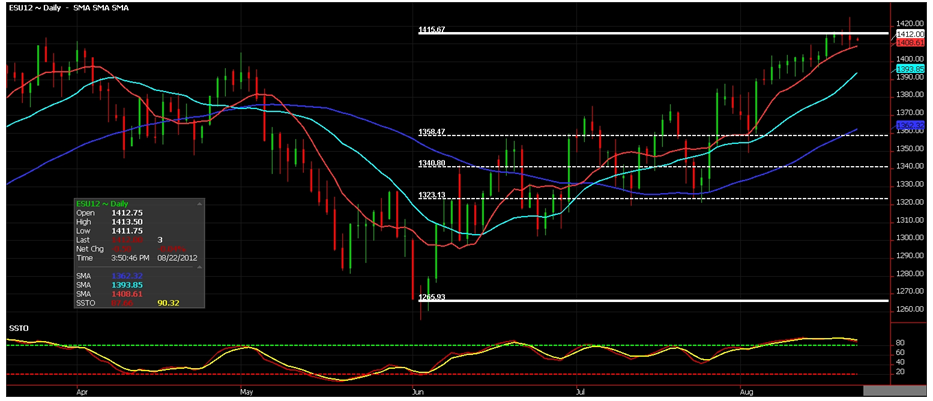
Task: Click the yellow SSTO value 90.32
Action: click(x=168, y=303)
